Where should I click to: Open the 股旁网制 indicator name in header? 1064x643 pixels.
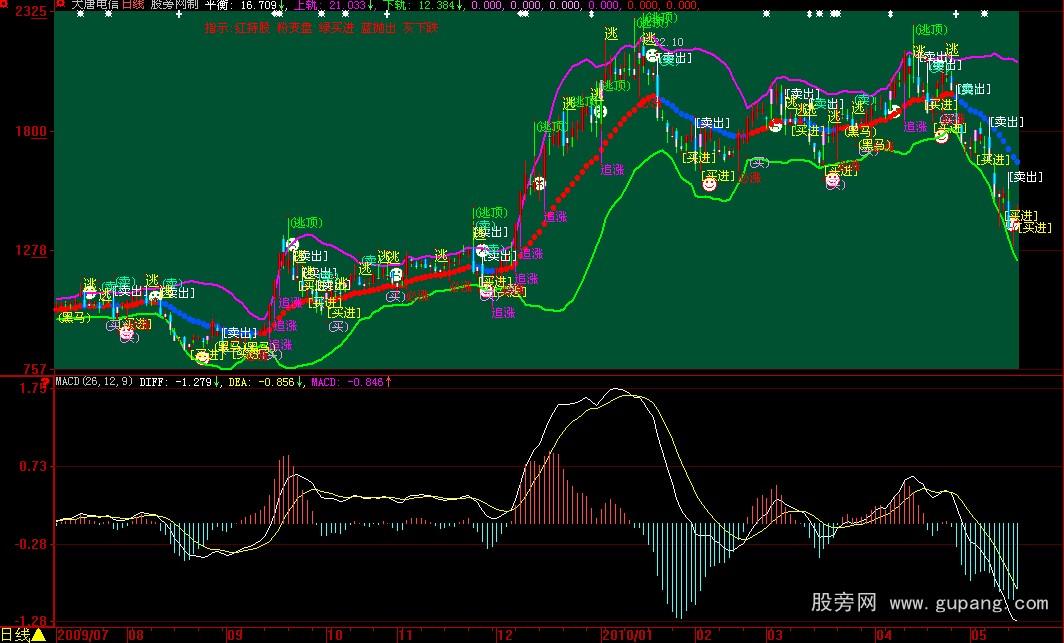174,5
